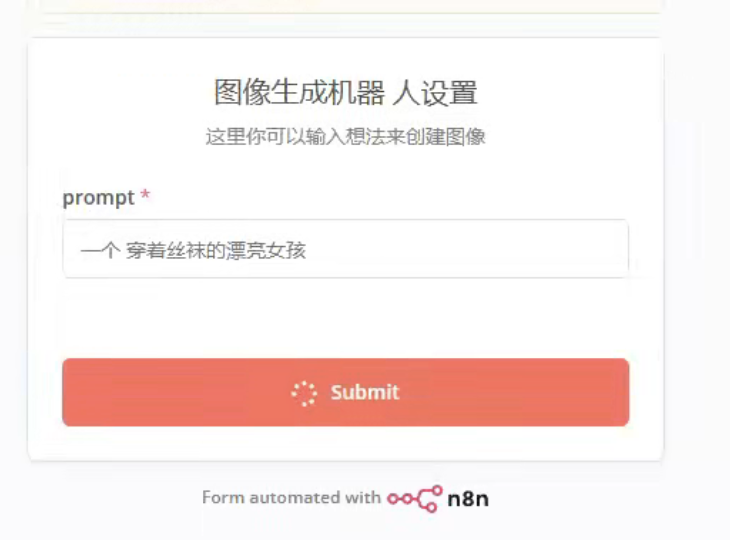730x540 pixels.
Task: Click the text "一个 穿着丝袜的漂亮女孩" in the input
Action: click(193, 250)
